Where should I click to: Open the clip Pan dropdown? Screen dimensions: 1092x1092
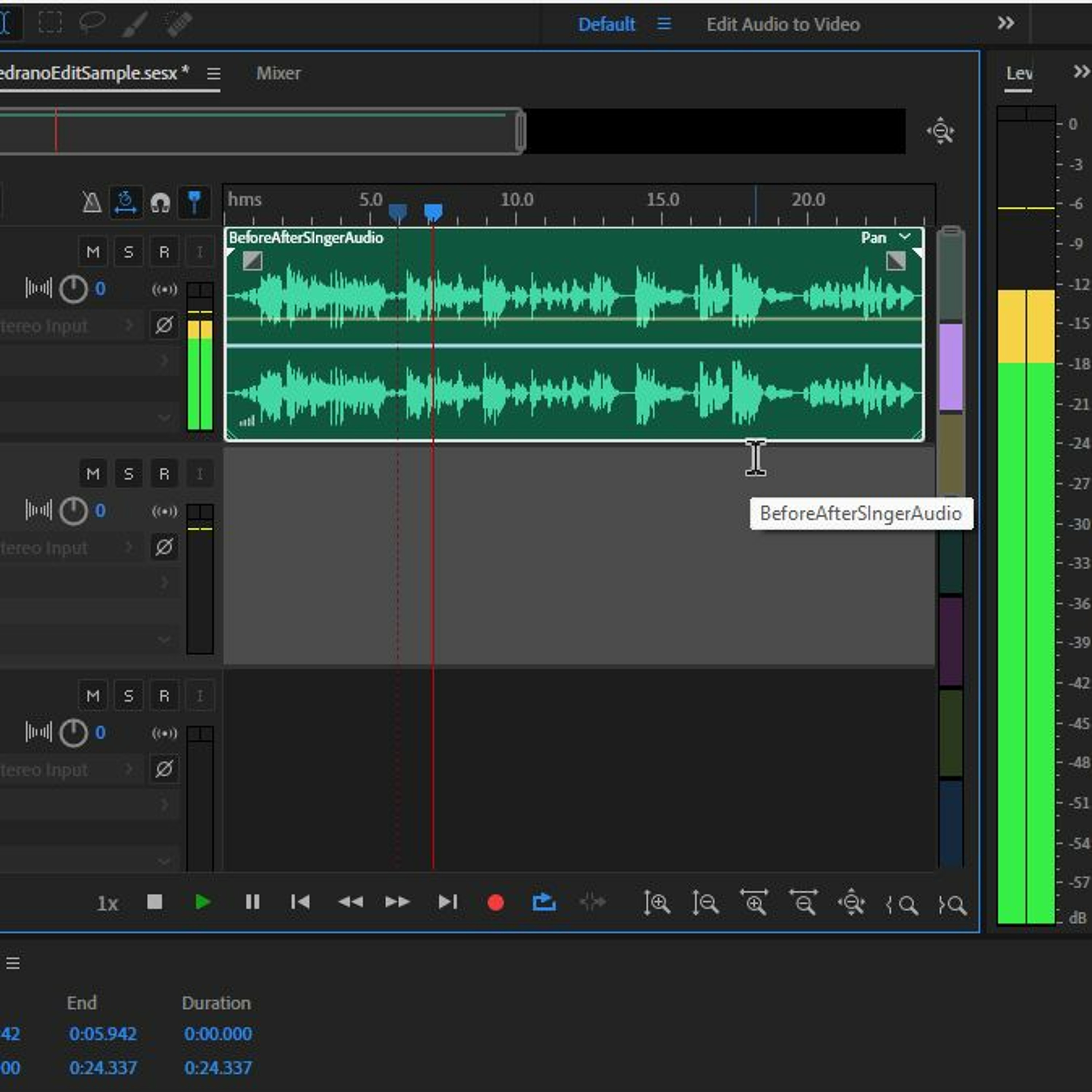click(904, 237)
